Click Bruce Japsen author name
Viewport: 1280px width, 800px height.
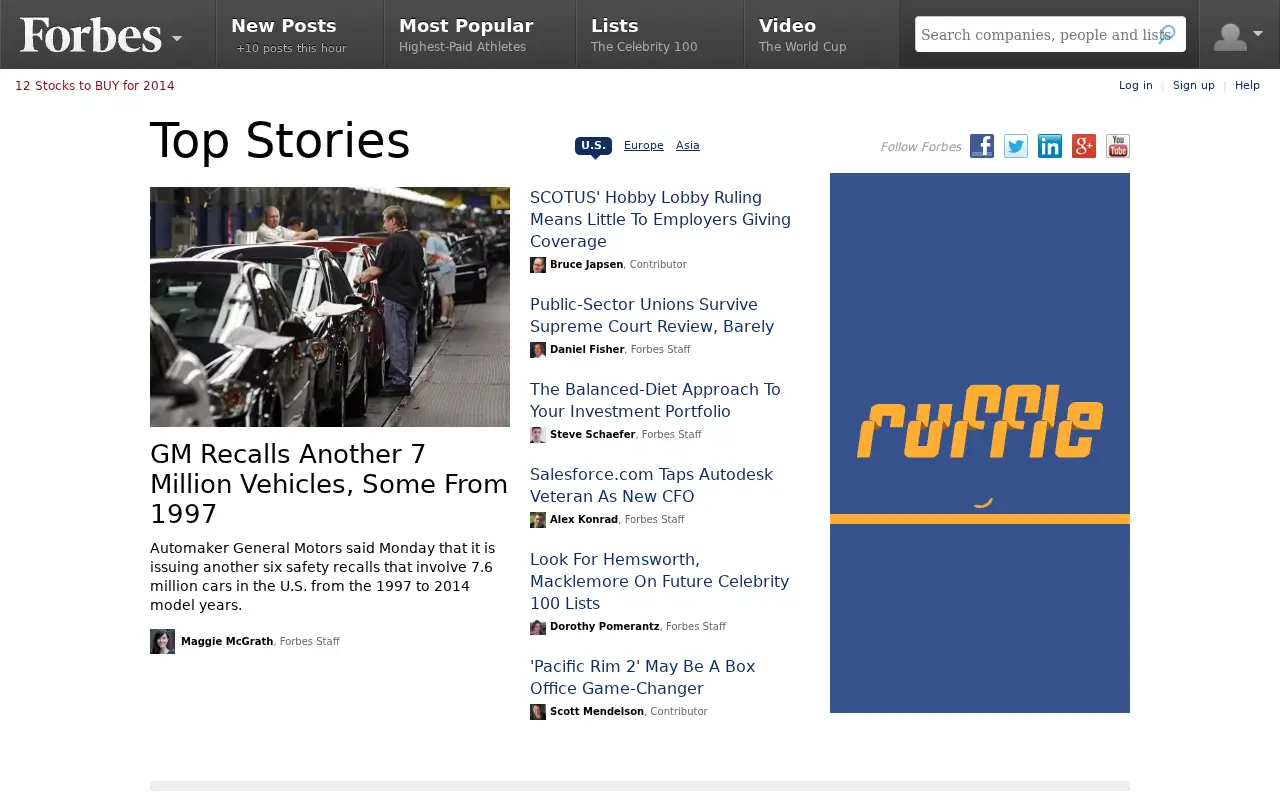(586, 265)
